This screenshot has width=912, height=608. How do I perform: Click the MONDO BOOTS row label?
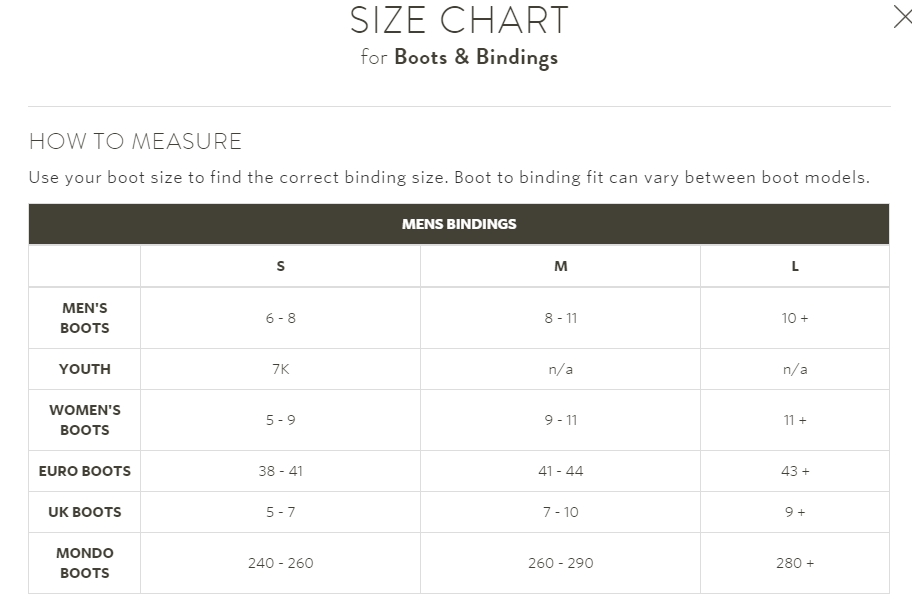[84, 563]
